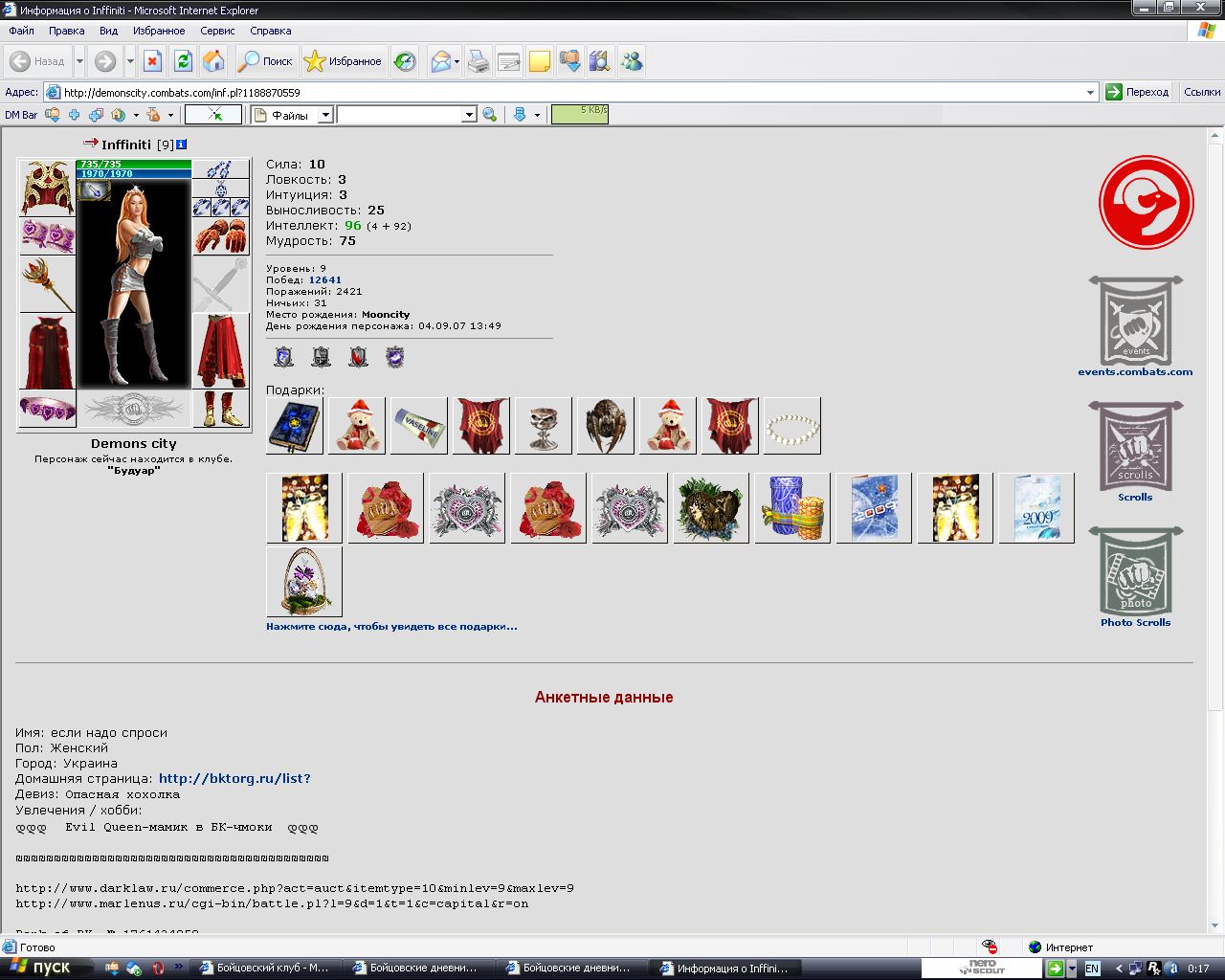Click the wins count 12641 link
The image size is (1225, 980).
coord(325,280)
